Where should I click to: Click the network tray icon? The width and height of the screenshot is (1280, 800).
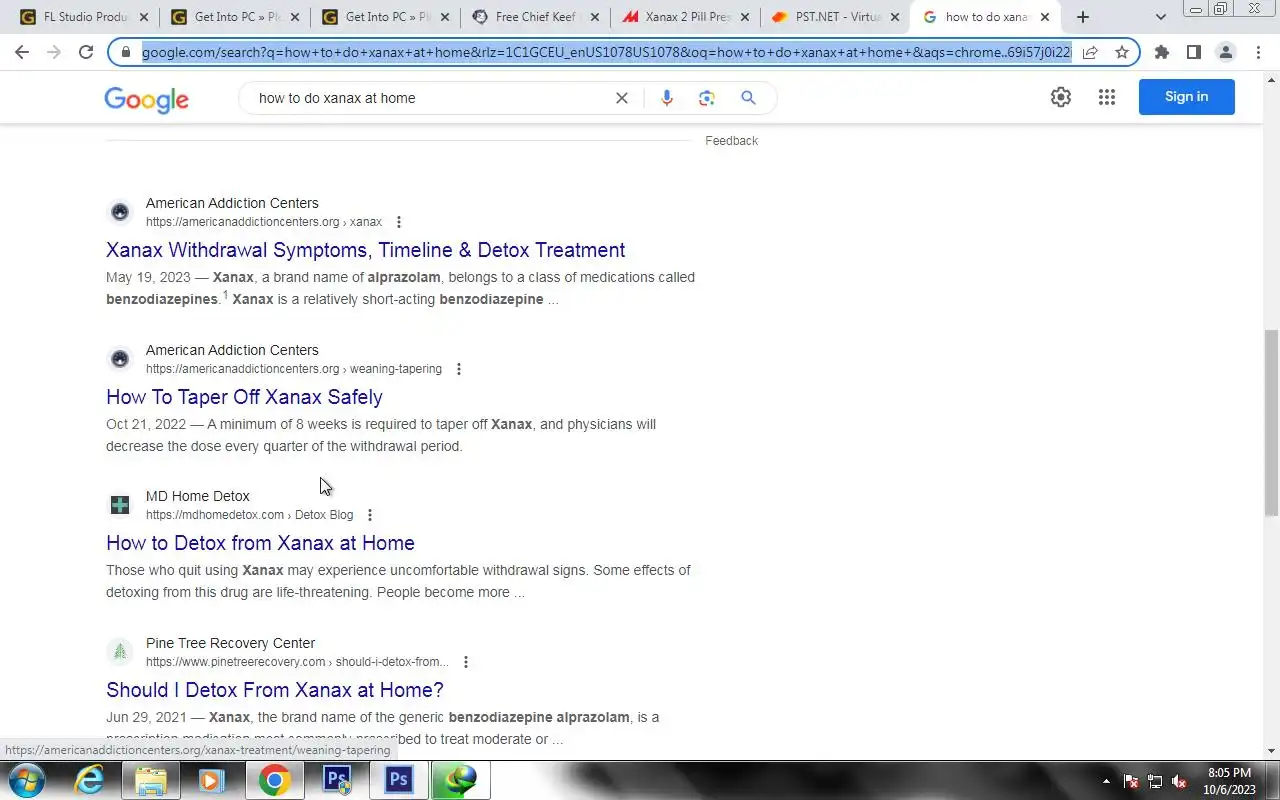[1155, 781]
